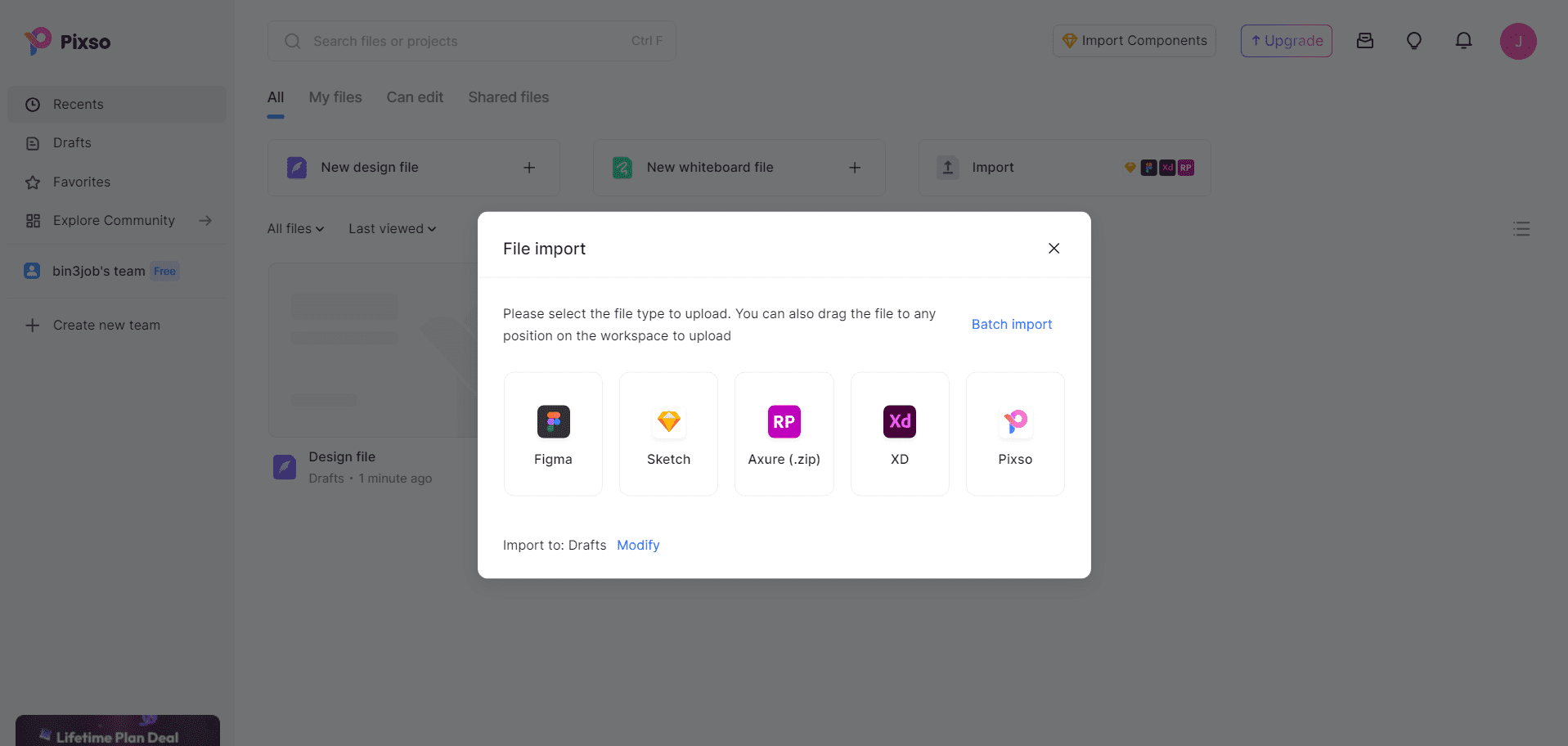Expand the All files filter dropdown
The width and height of the screenshot is (1568, 746).
295,229
